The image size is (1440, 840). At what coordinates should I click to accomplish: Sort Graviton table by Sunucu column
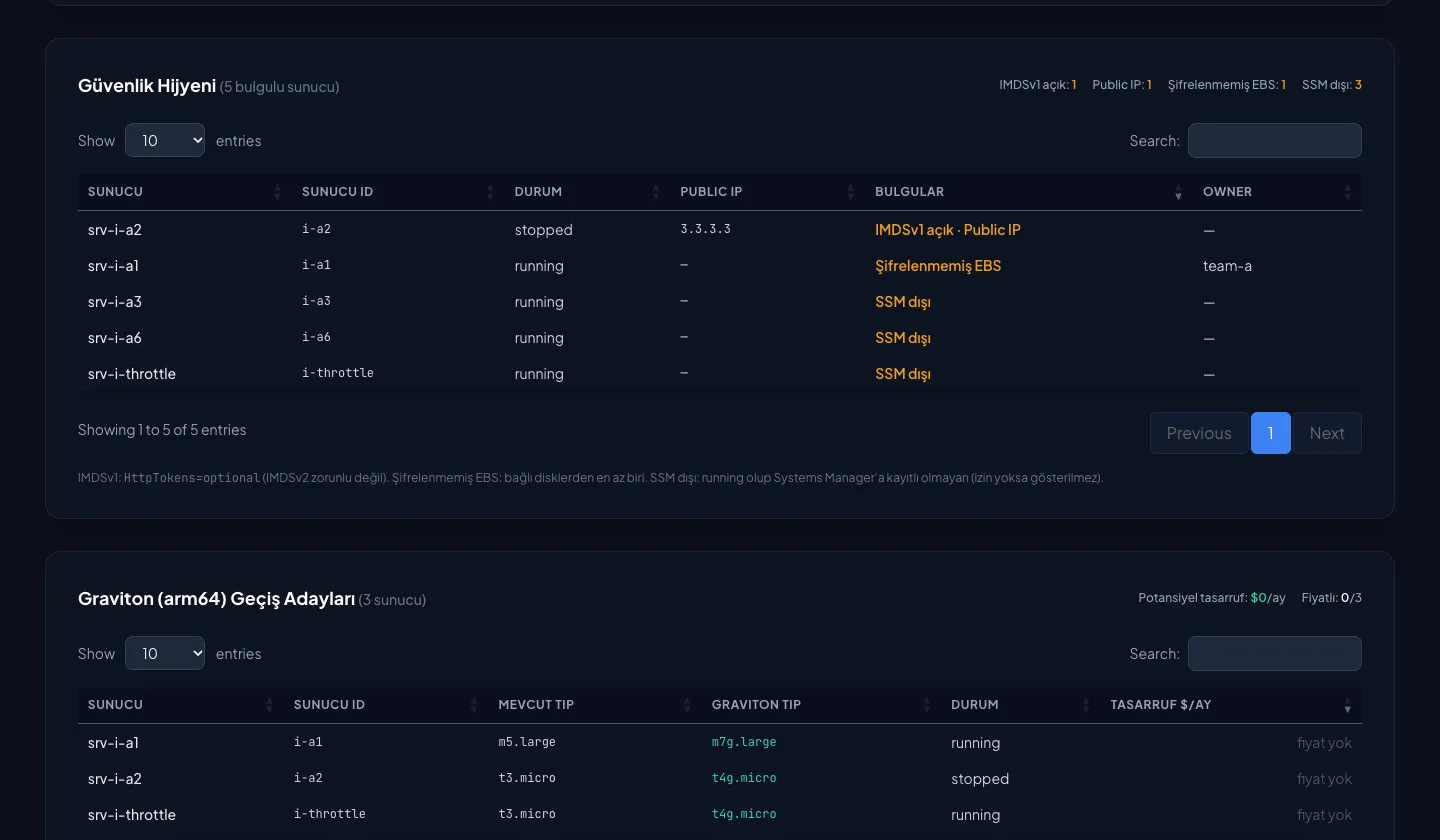coord(181,705)
